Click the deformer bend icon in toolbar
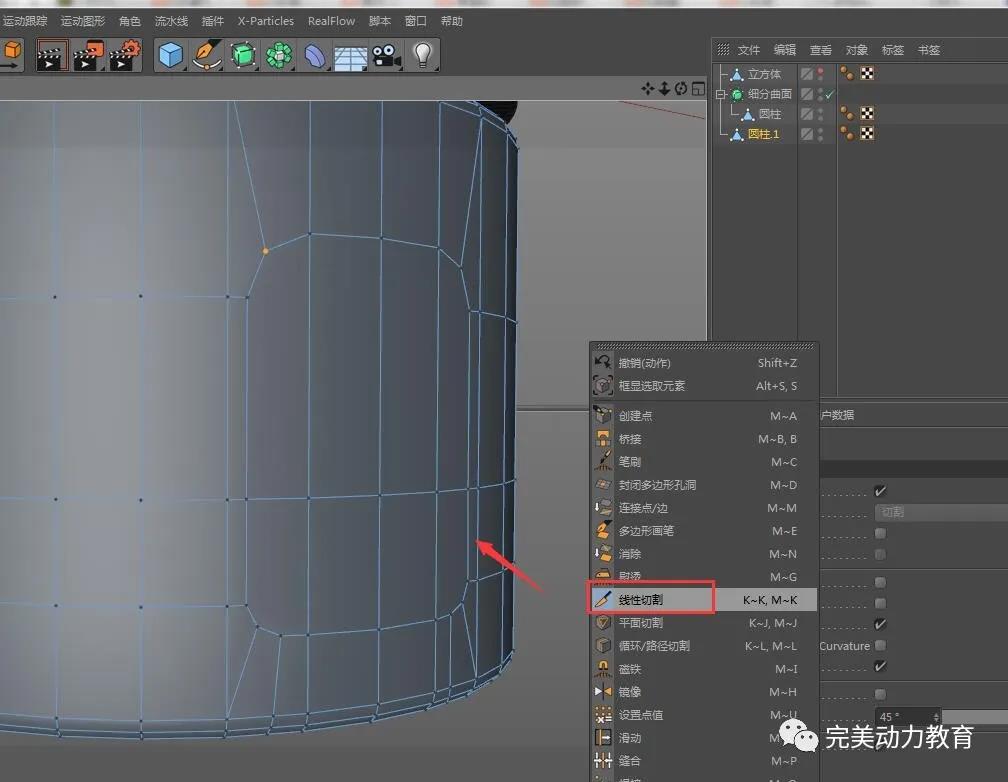Image resolution: width=1008 pixels, height=782 pixels. 315,55
